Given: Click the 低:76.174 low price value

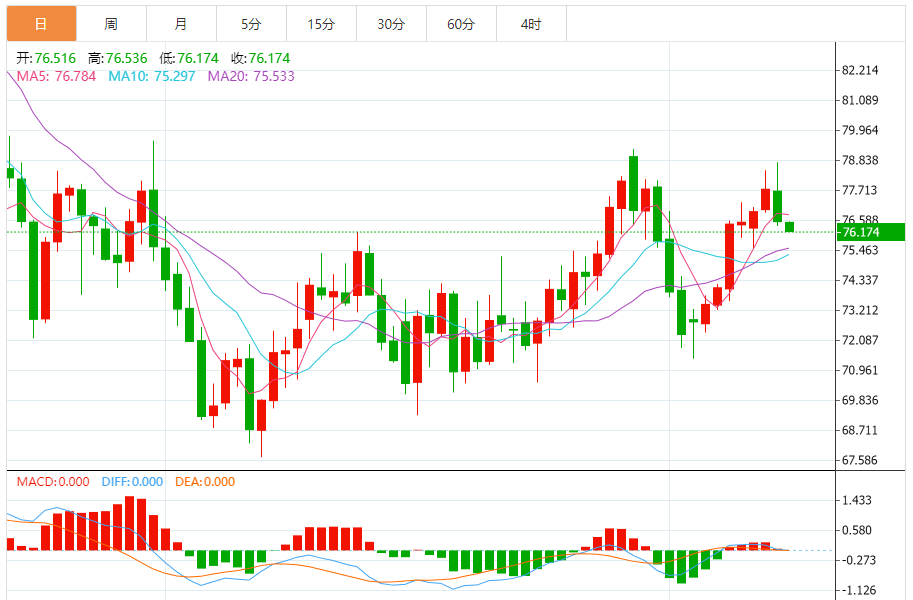Looking at the screenshot, I should [x=189, y=58].
